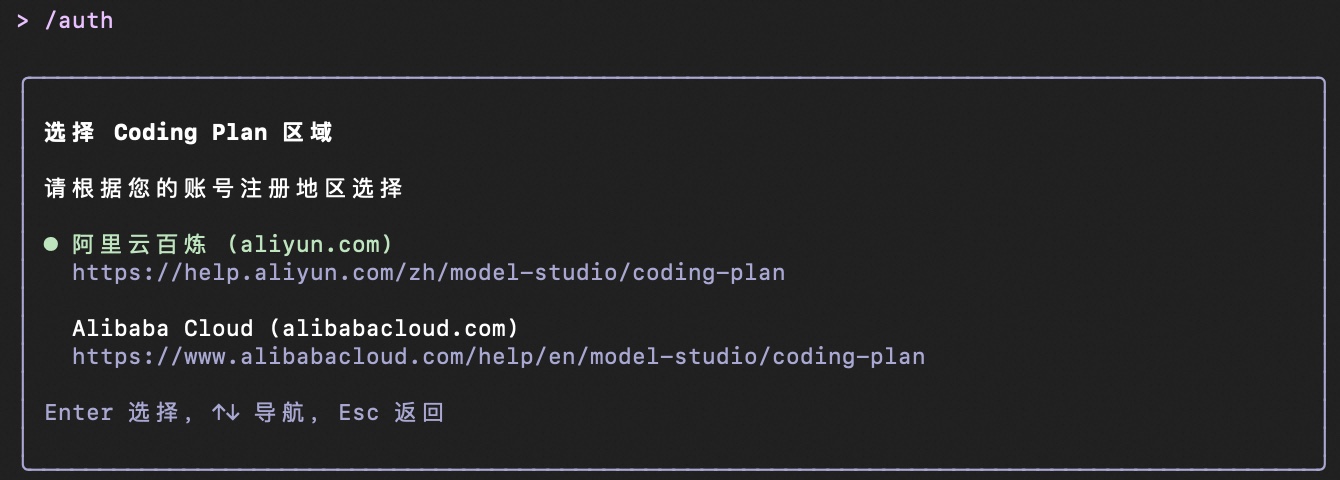Image resolution: width=1340 pixels, height=480 pixels.
Task: Click the 请根据您的账号注册地区选择 instruction line
Action: 223,188
